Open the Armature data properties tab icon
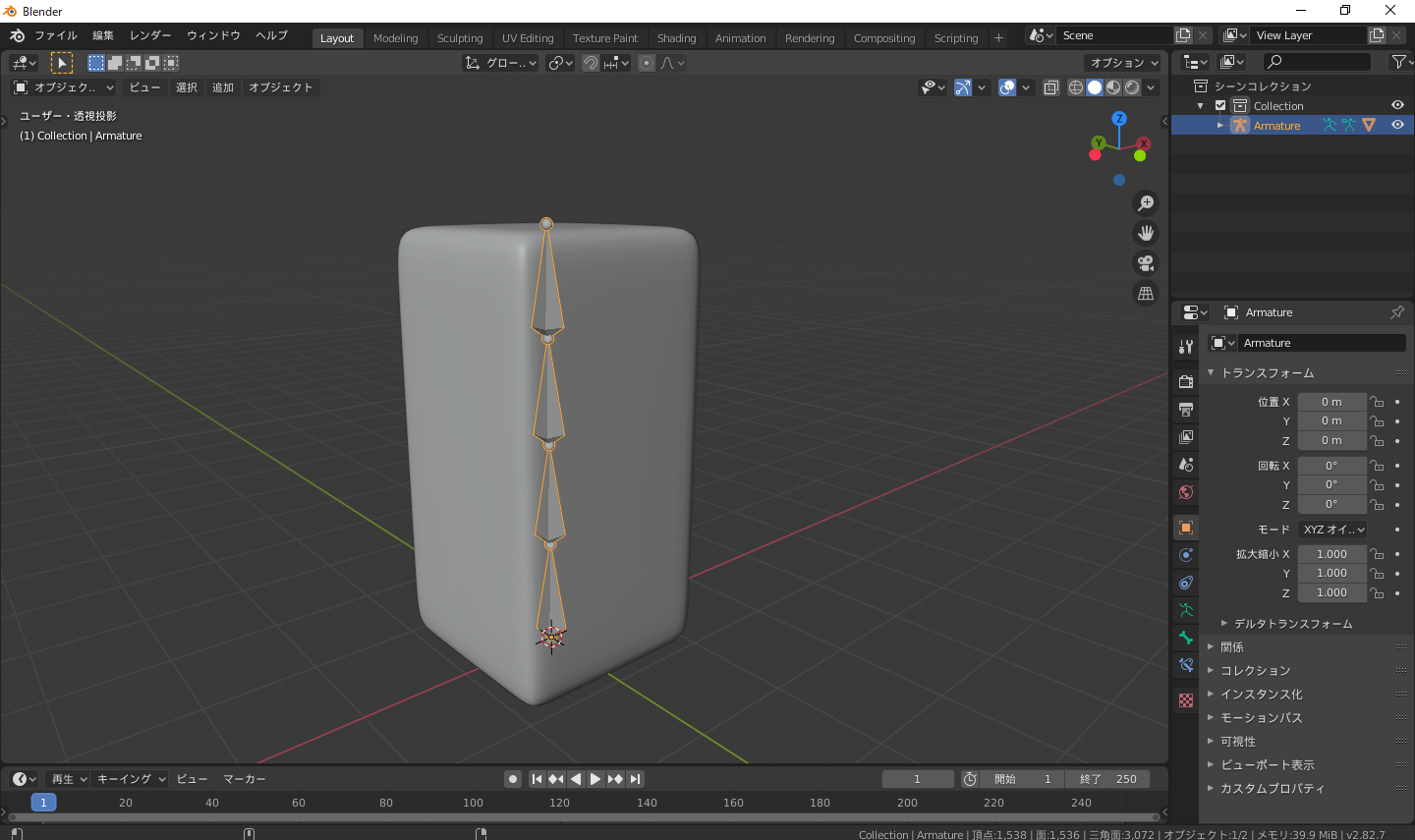The height and width of the screenshot is (840, 1415). (1186, 610)
